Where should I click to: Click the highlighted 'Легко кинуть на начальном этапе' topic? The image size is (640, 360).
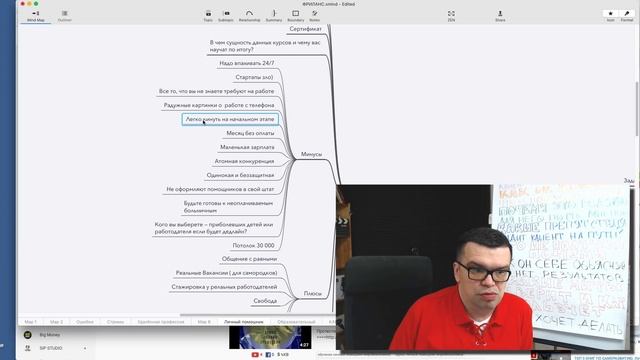pyautogui.click(x=230, y=119)
